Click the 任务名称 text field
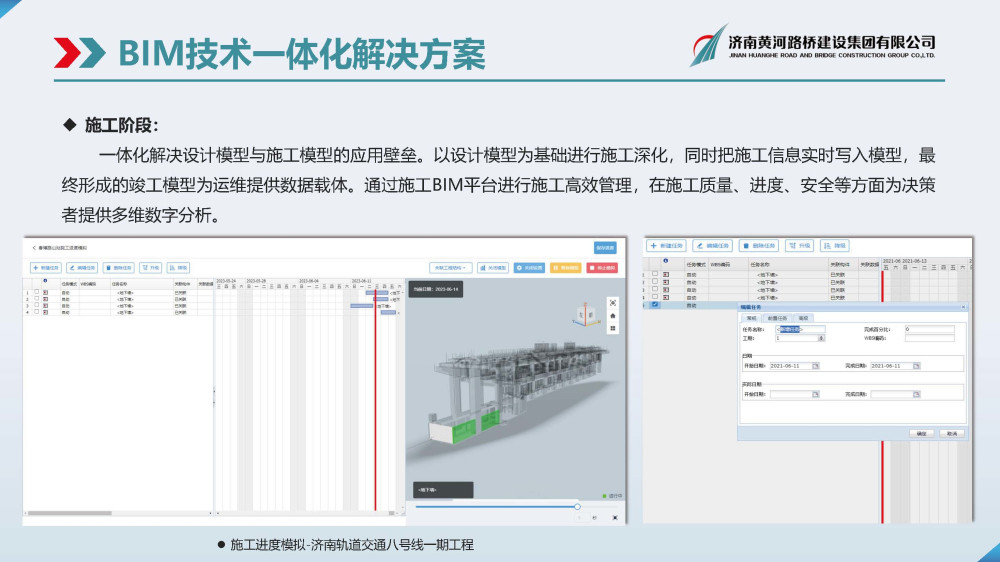The image size is (1000, 562). point(800,329)
